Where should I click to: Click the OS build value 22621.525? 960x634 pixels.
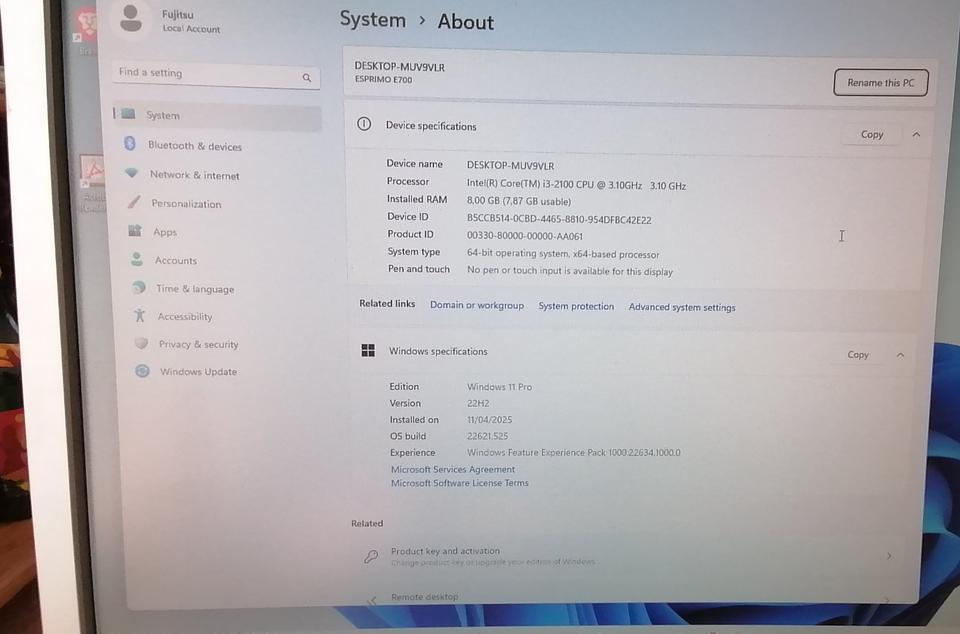tap(487, 436)
